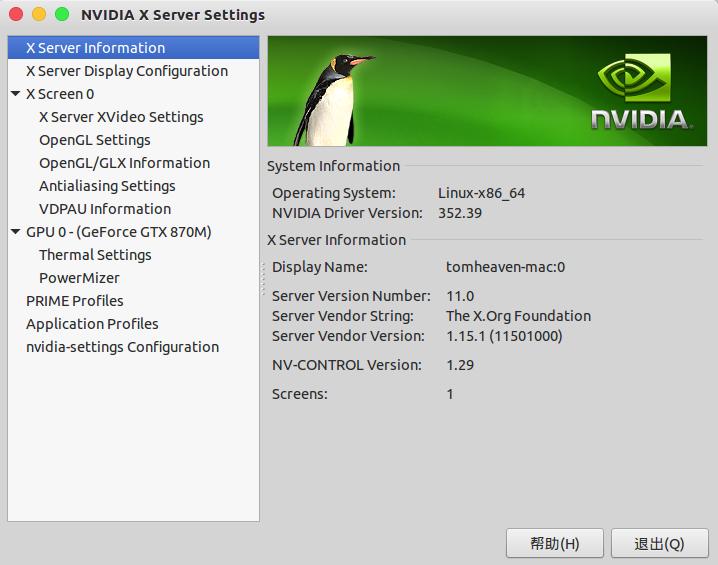
Task: Open OpenGL/GLX Information page
Action: [x=124, y=163]
